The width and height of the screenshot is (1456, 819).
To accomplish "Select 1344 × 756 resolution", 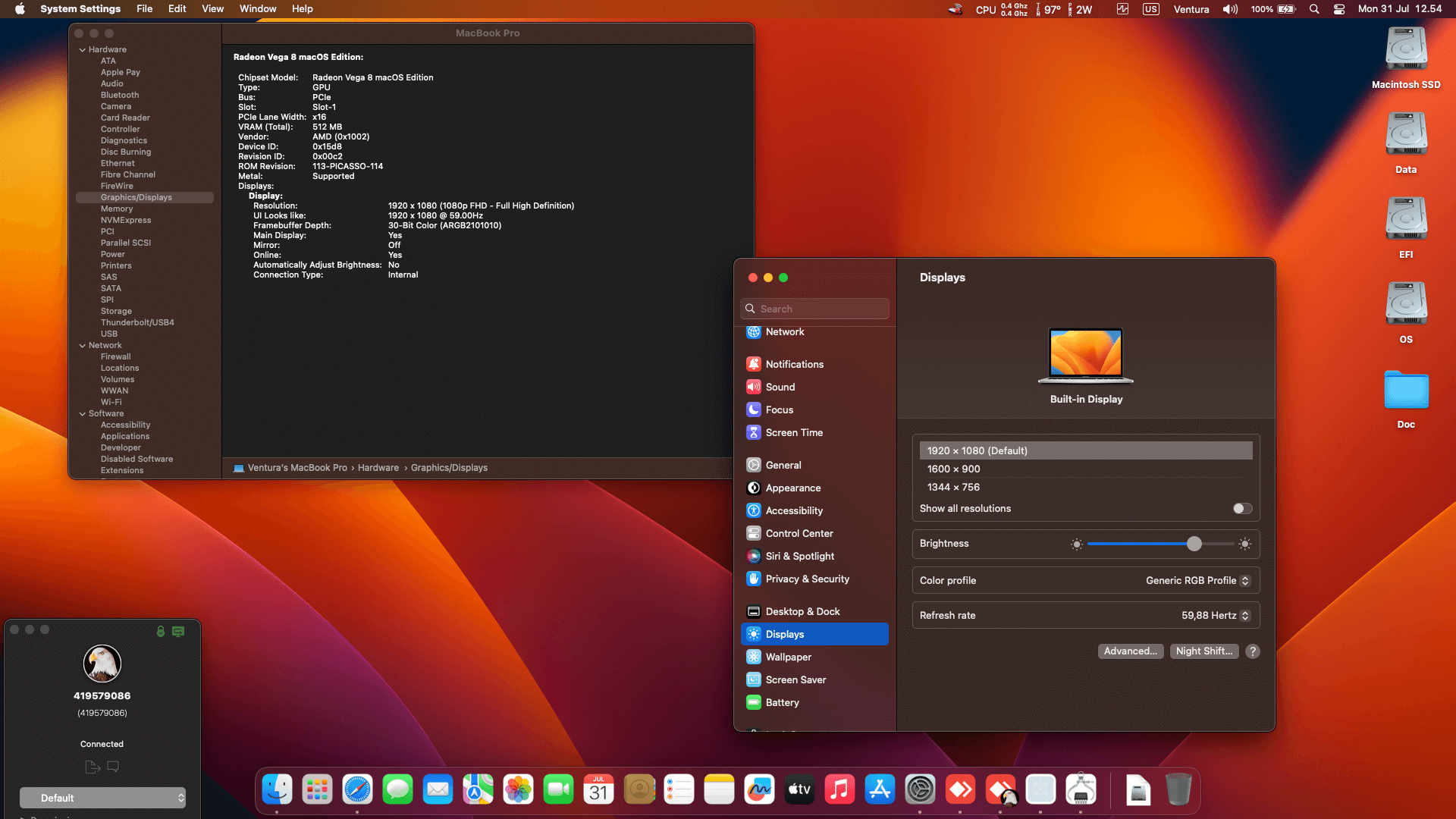I will (1086, 488).
